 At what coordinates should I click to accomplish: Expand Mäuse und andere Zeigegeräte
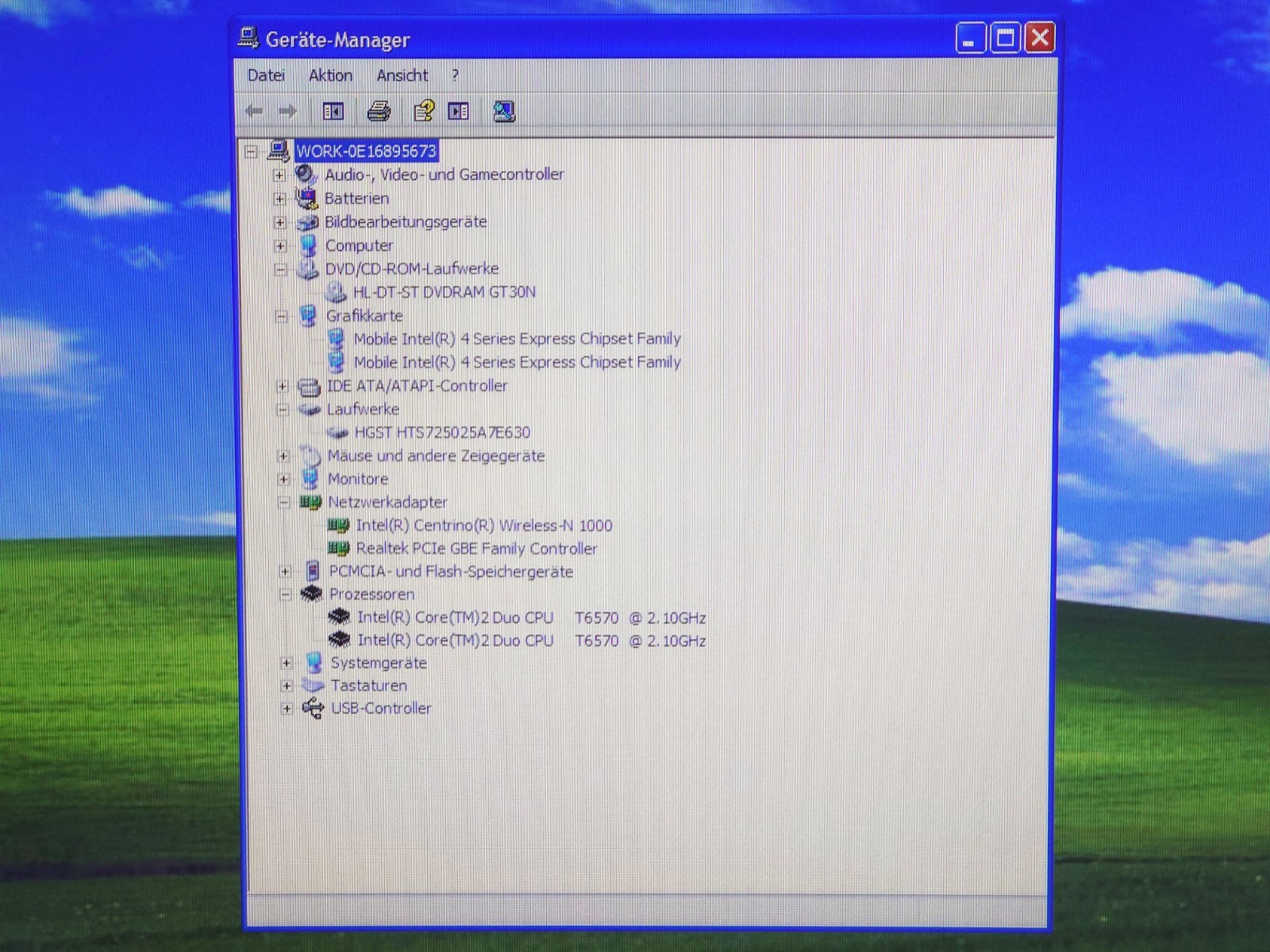(x=283, y=456)
